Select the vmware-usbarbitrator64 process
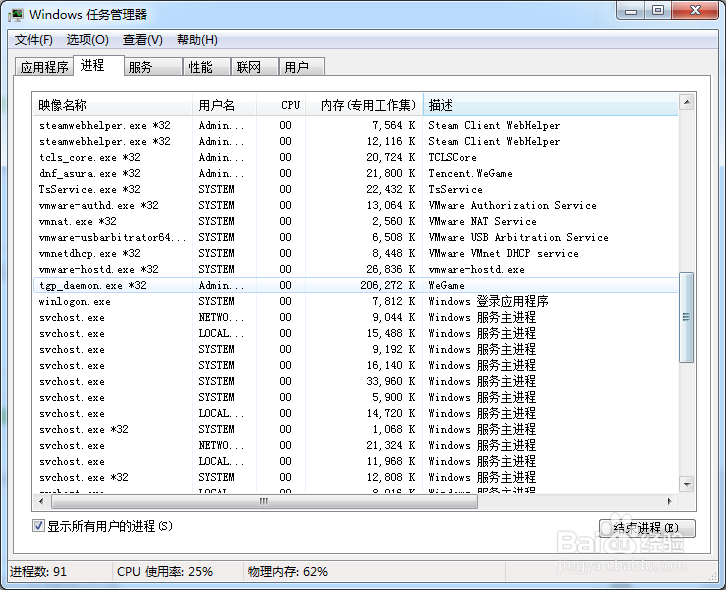 pos(356,237)
